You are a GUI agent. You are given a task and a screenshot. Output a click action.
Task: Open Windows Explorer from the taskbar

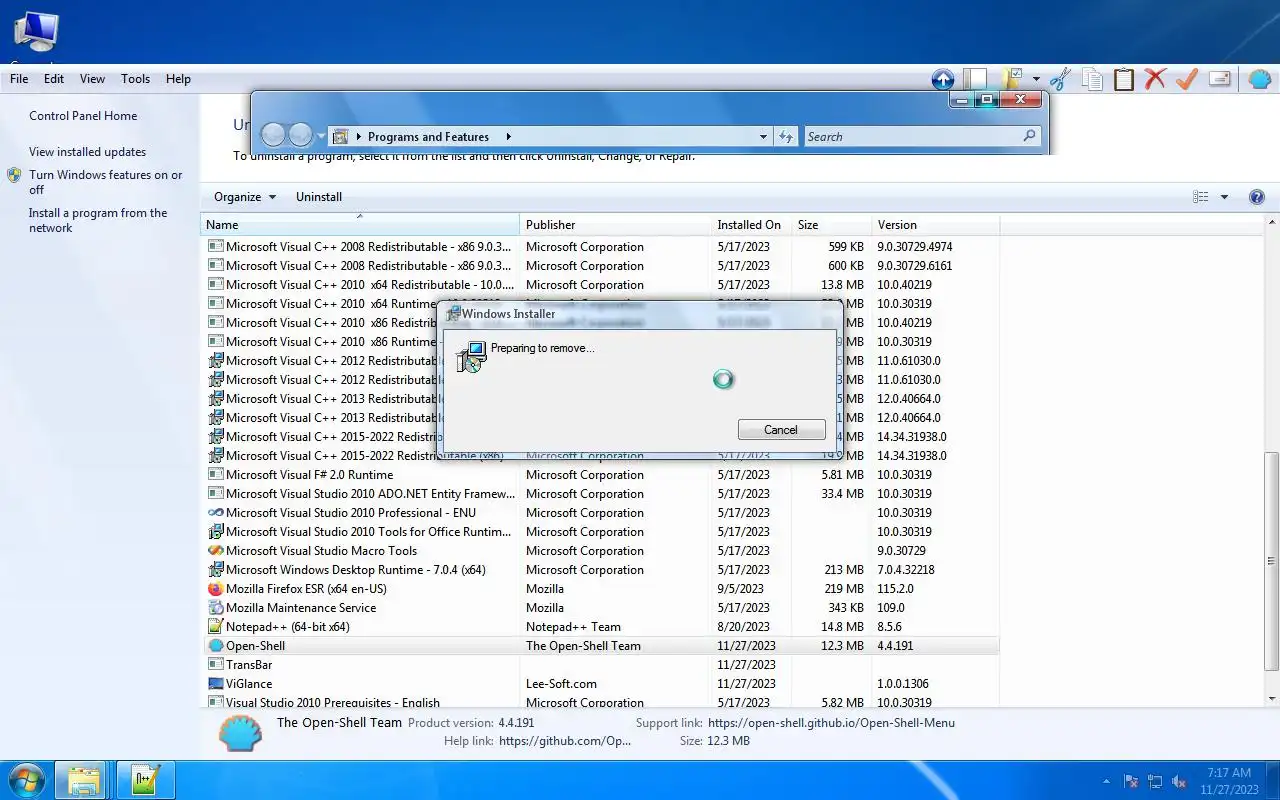click(81, 780)
